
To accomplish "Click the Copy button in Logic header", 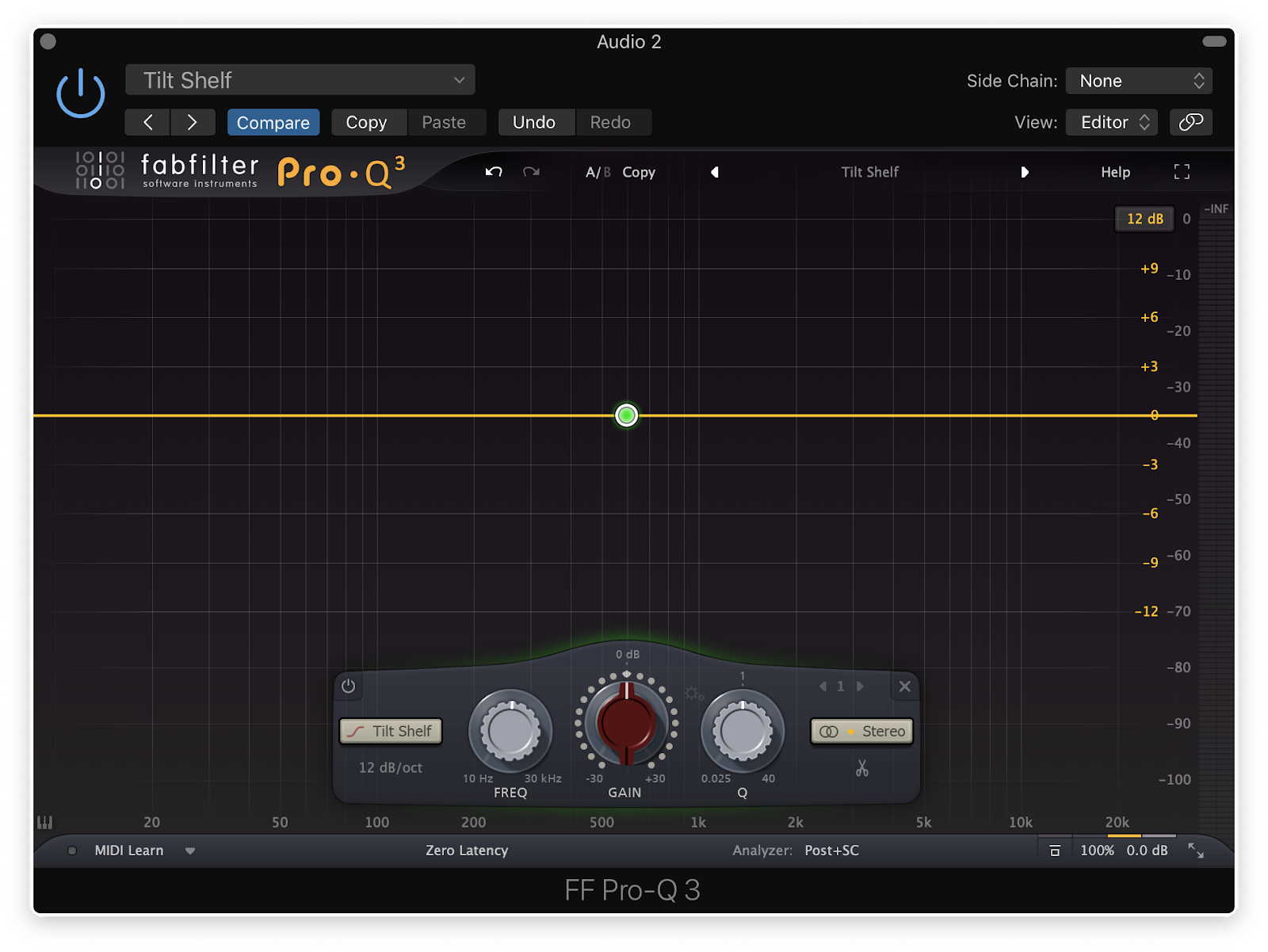I will click(x=367, y=122).
